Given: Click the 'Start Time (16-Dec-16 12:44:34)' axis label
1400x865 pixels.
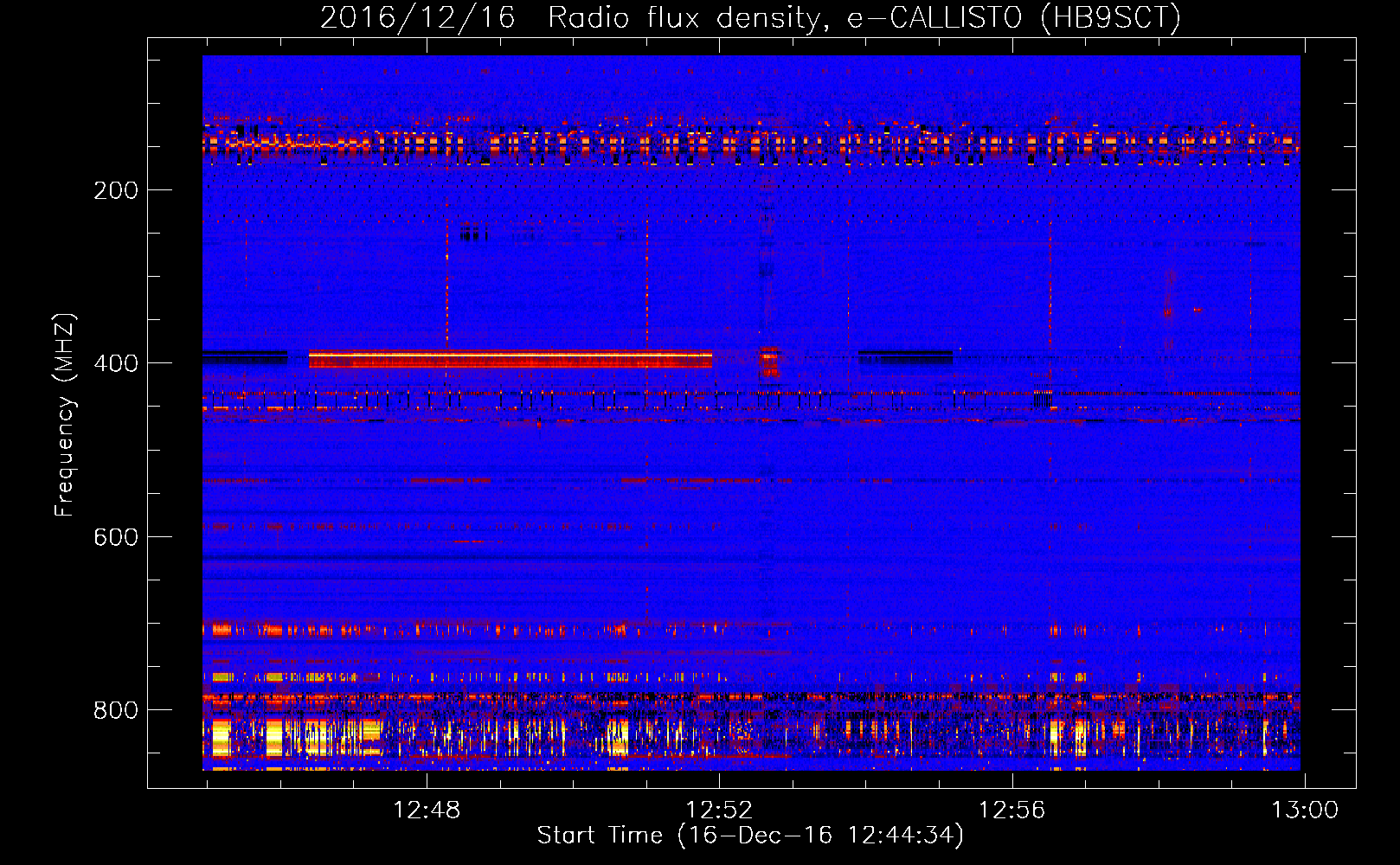Looking at the screenshot, I should tap(750, 836).
